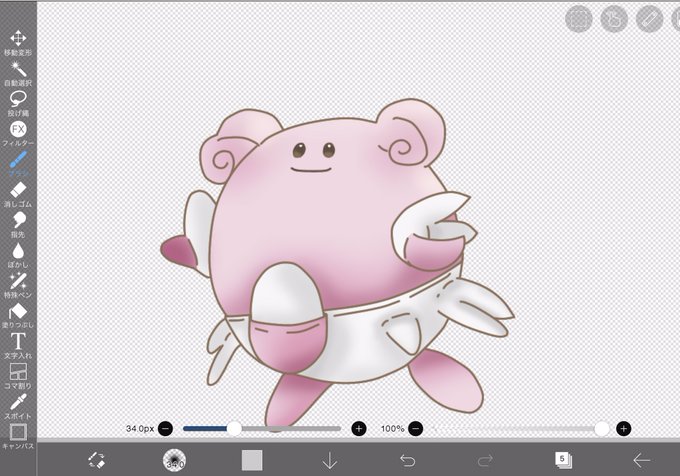Tap the 100% opacity value
This screenshot has height=476, width=680.
392,429
